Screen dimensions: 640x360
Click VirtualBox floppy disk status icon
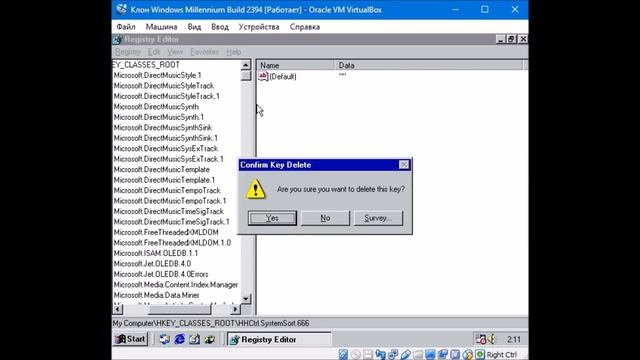click(x=368, y=354)
